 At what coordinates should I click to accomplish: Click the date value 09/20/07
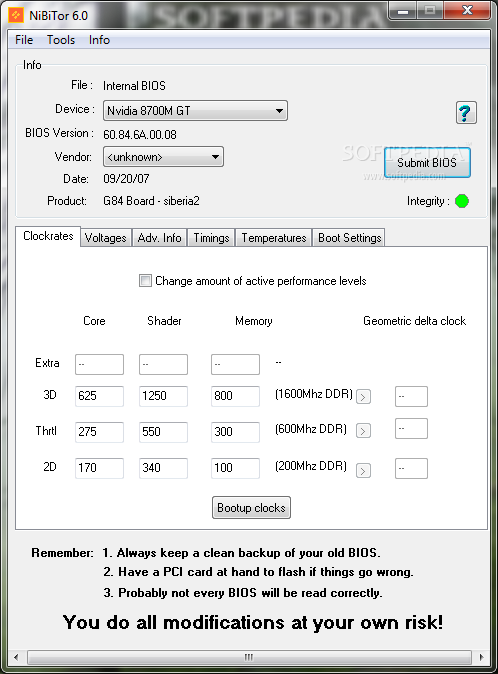coord(126,179)
